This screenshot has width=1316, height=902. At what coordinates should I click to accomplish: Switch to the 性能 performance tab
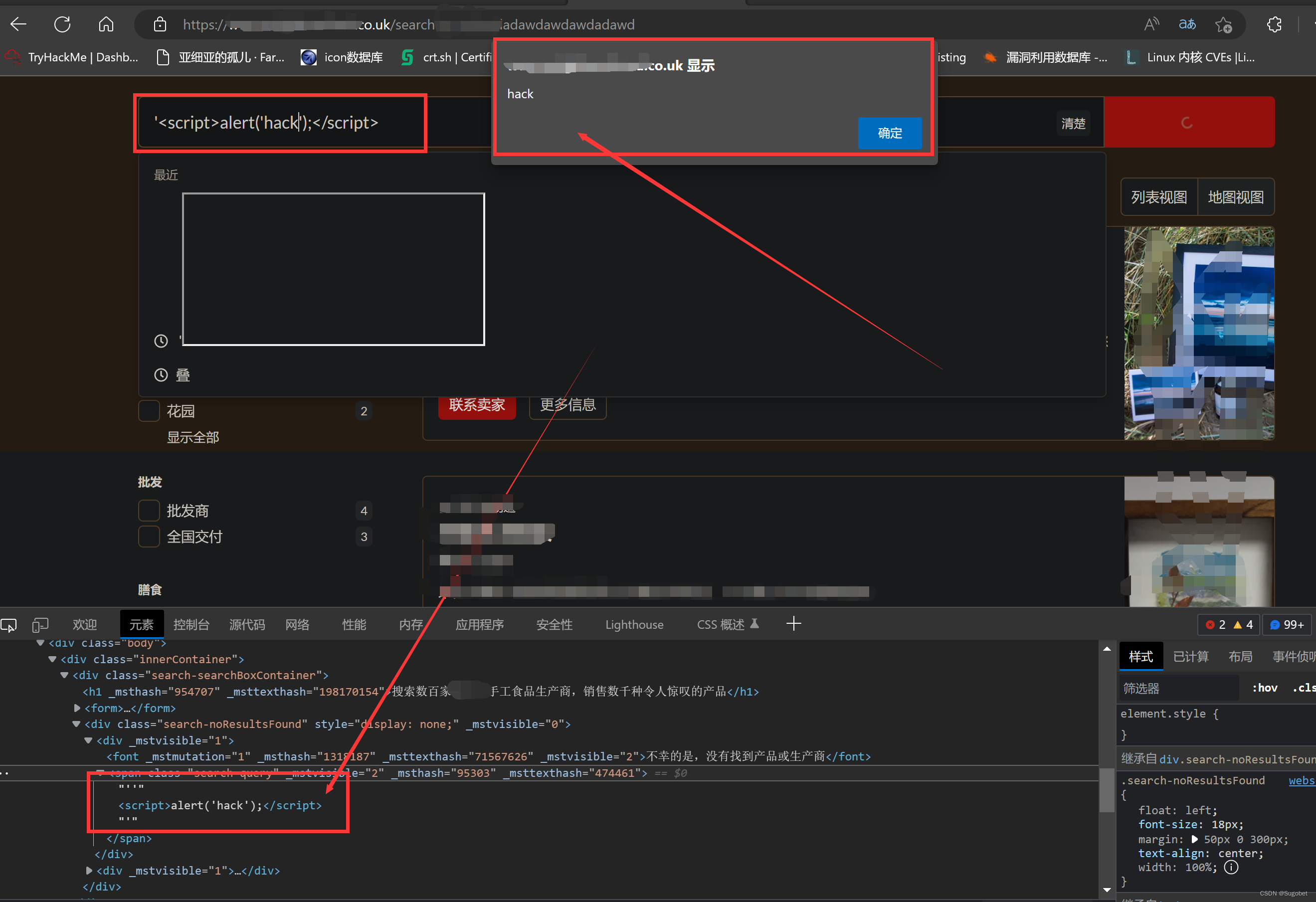coord(354,625)
